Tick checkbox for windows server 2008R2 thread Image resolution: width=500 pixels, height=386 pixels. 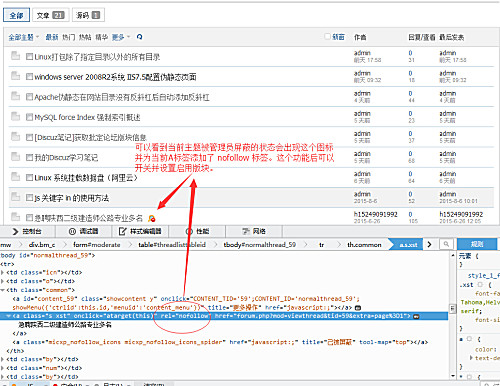coord(29,77)
